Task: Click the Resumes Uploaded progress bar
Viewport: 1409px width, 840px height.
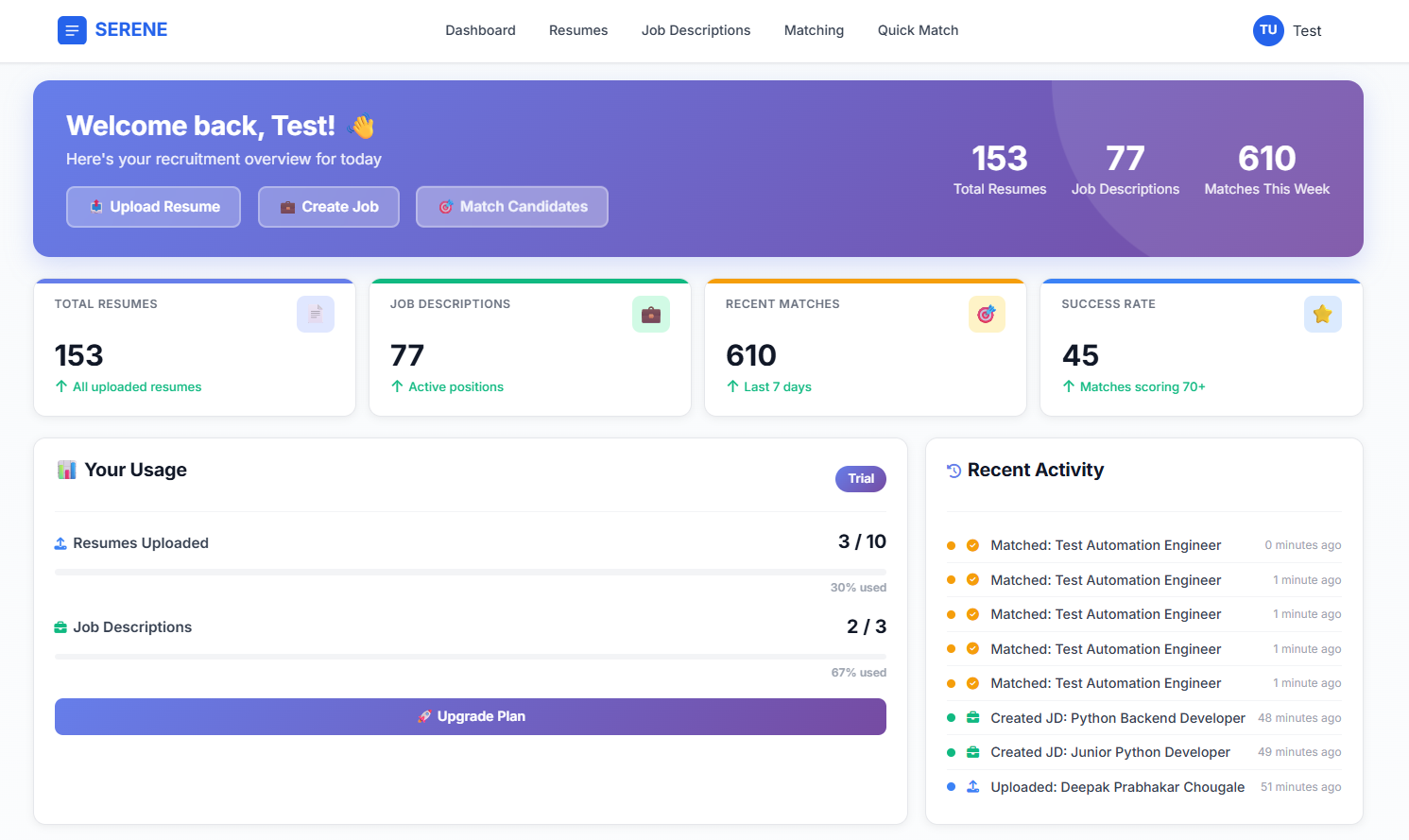Action: 471,572
